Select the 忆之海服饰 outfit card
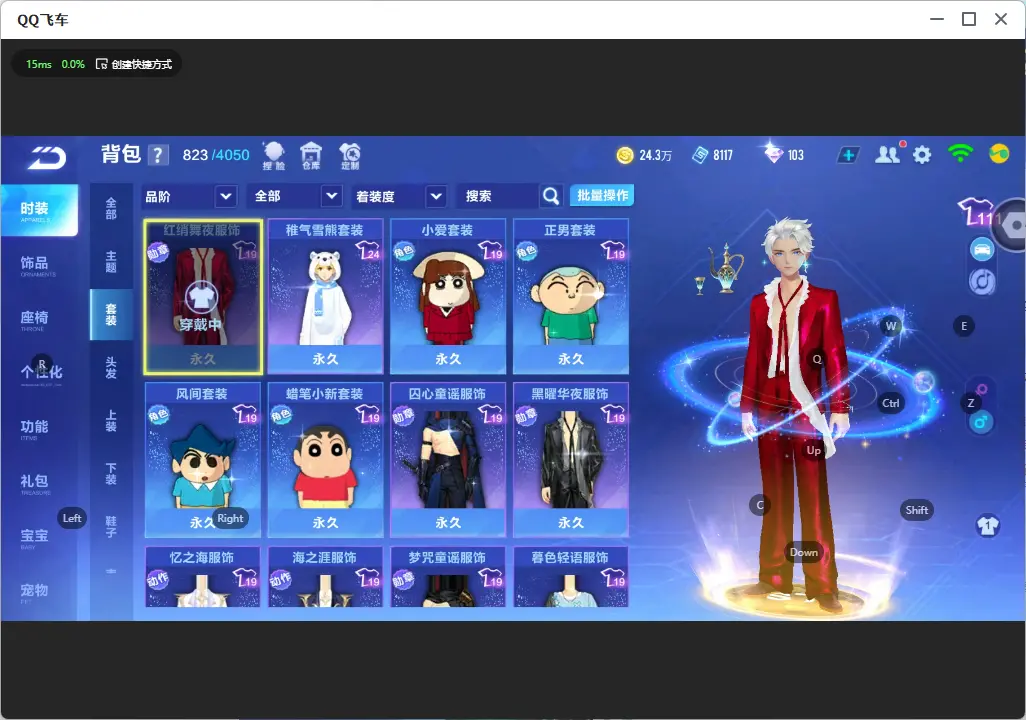Image resolution: width=1026 pixels, height=720 pixels. [203, 577]
